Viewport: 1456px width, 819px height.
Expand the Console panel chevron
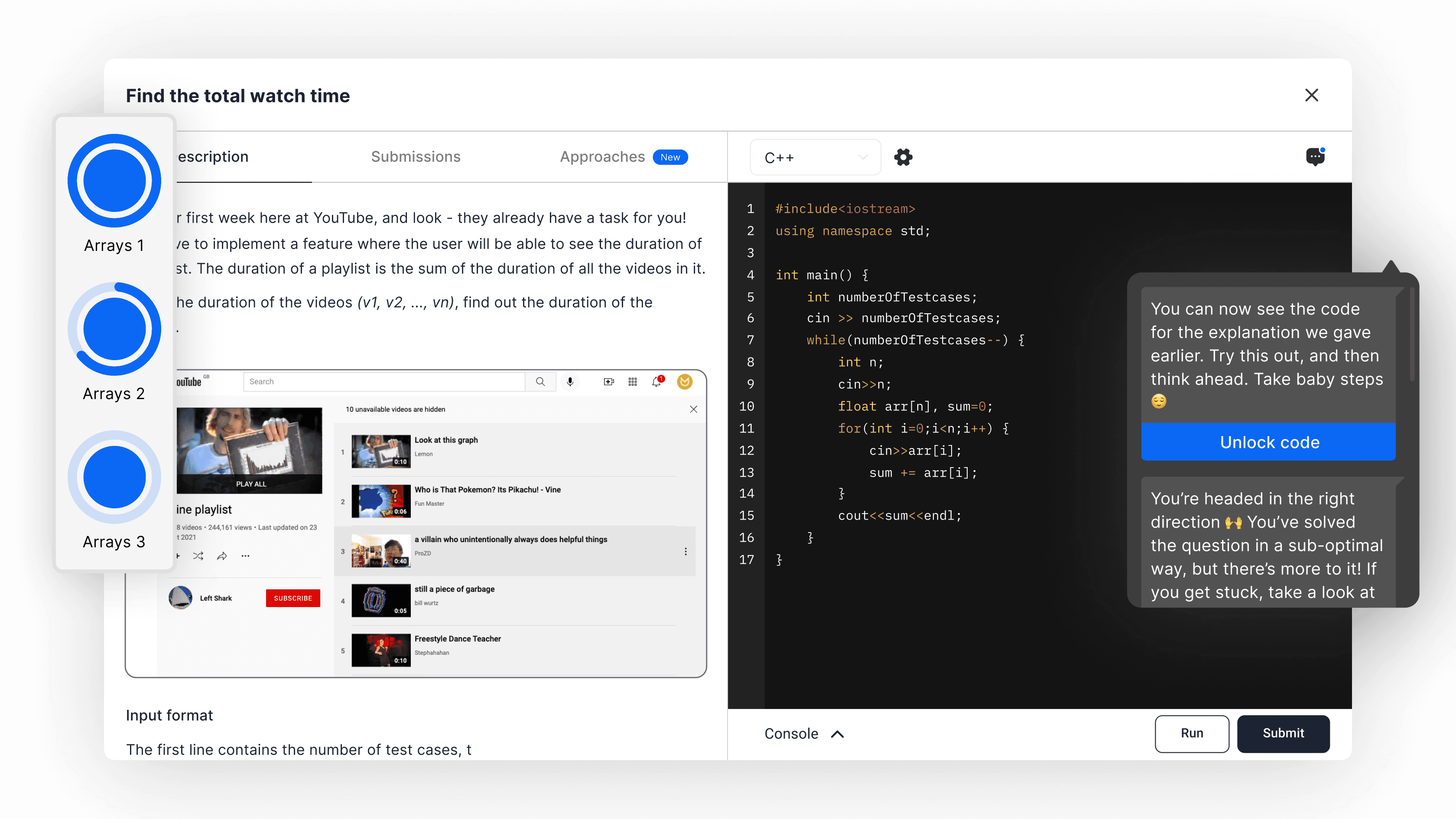click(x=838, y=734)
